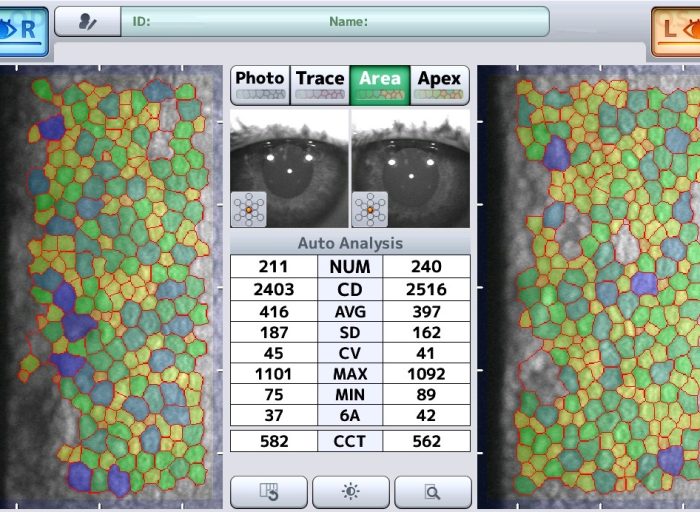This screenshot has width=700, height=512.
Task: Select the left eye L button
Action: (676, 29)
